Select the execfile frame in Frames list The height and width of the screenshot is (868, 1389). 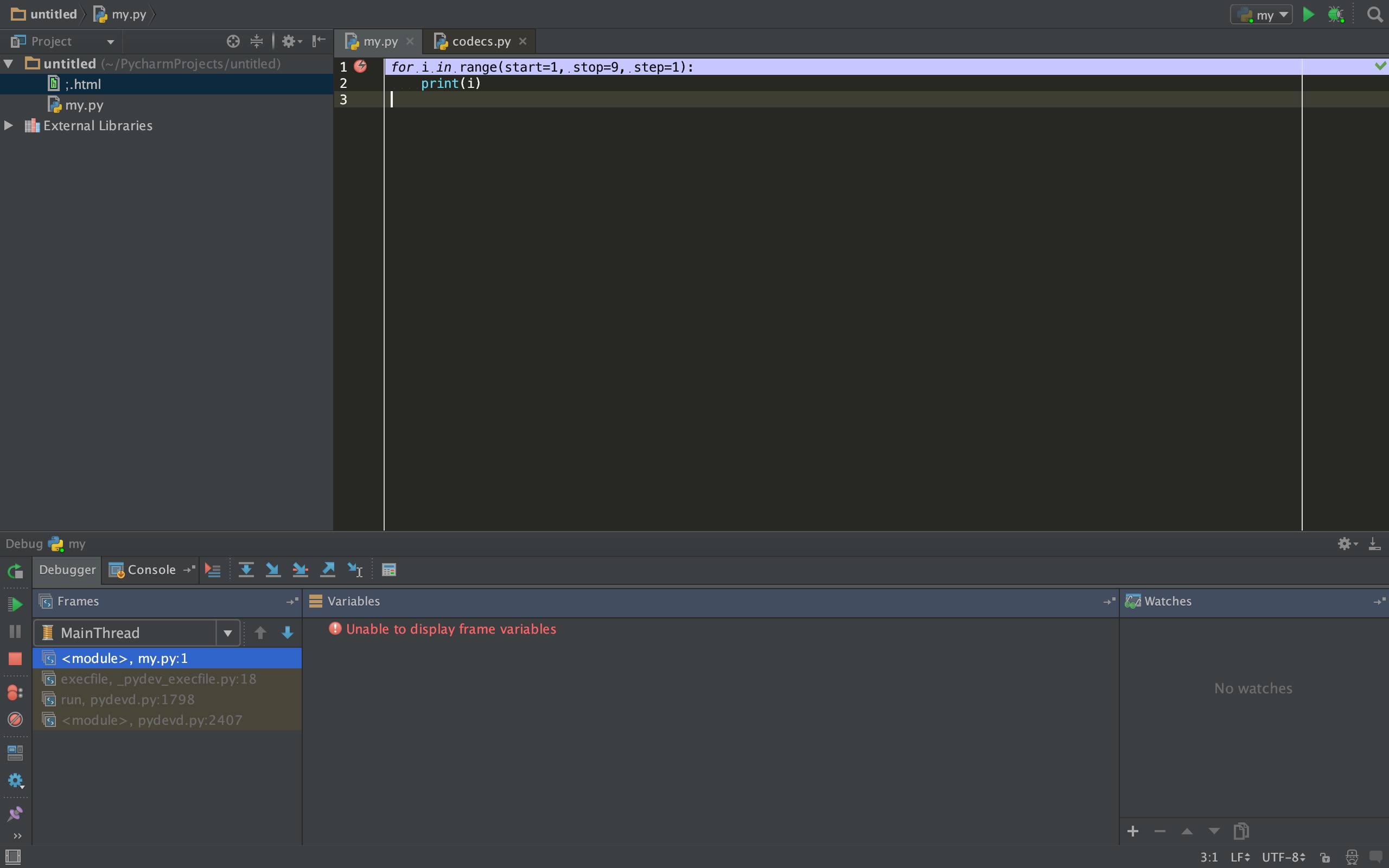click(x=158, y=679)
